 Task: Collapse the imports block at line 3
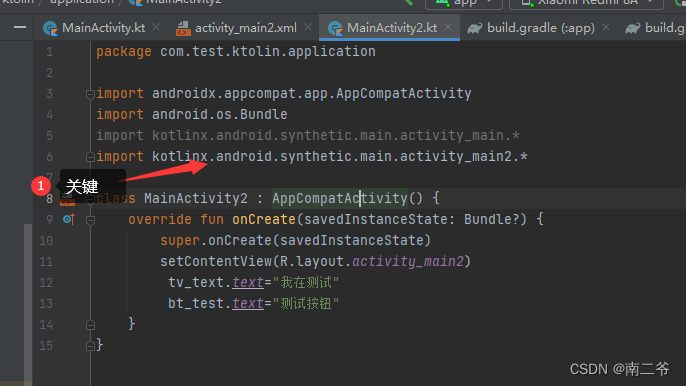(x=90, y=94)
